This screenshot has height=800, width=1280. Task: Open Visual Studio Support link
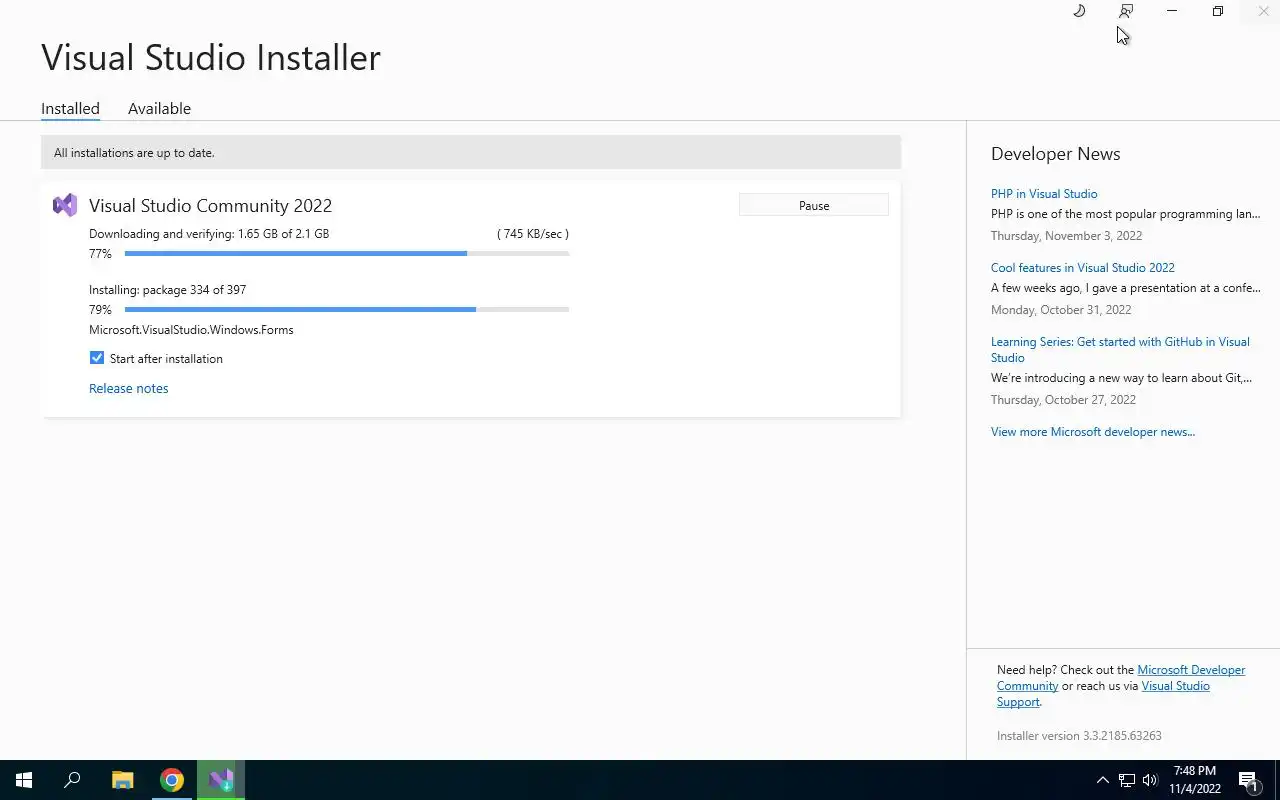click(1103, 694)
